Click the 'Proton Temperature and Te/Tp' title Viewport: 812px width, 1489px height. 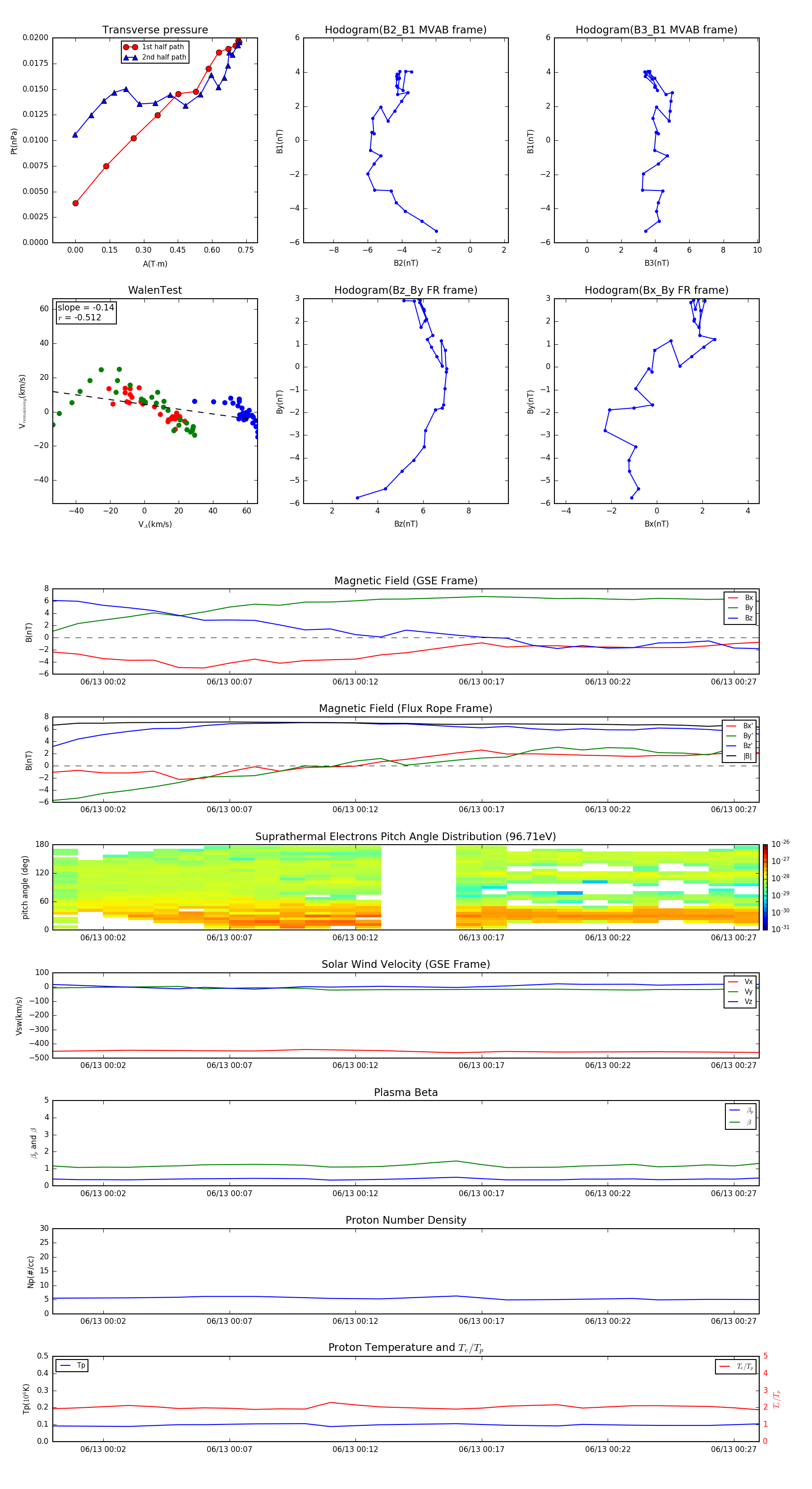406,1348
